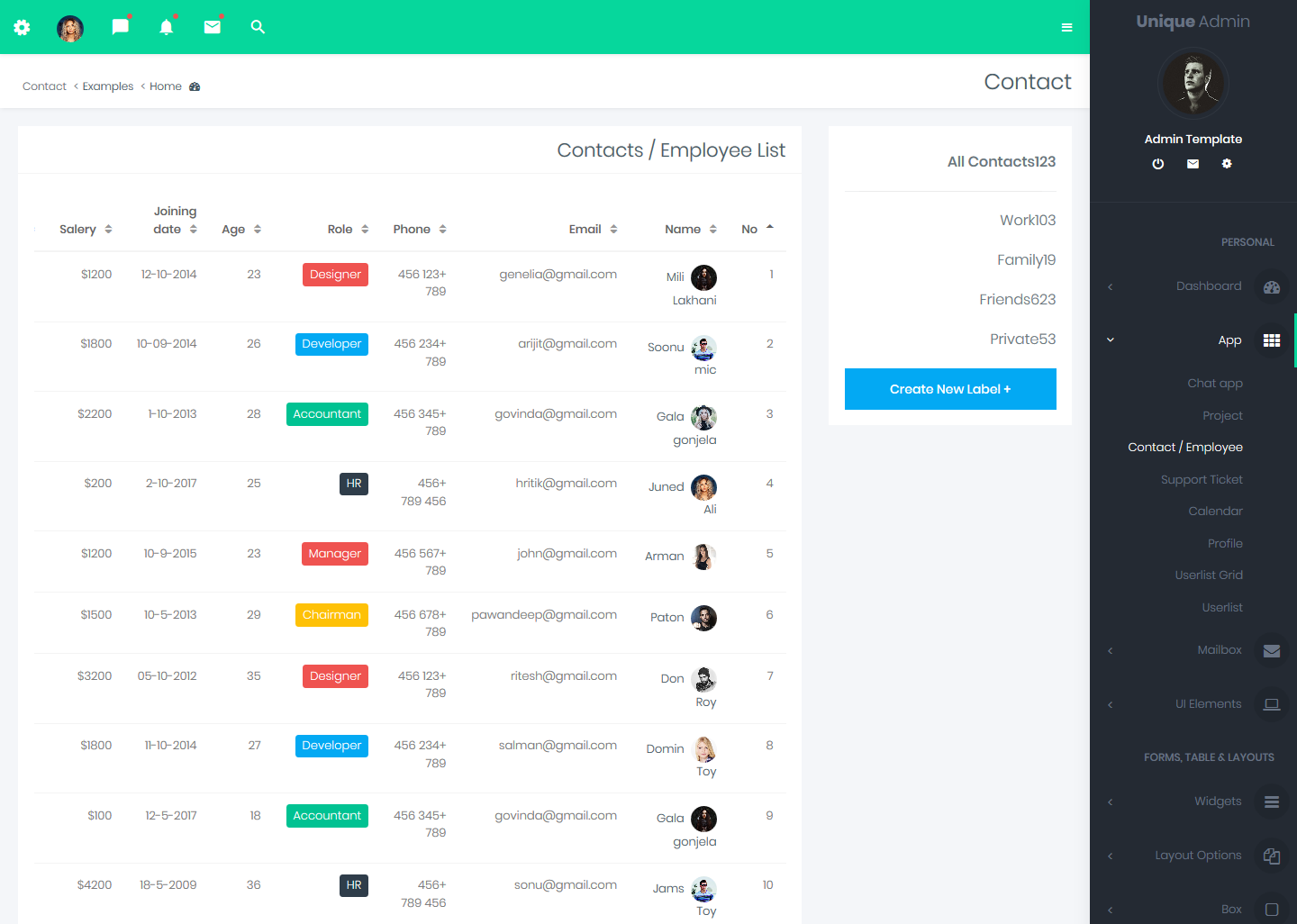
Task: Click the Widgets icon in the sidebar
Action: [x=1271, y=802]
